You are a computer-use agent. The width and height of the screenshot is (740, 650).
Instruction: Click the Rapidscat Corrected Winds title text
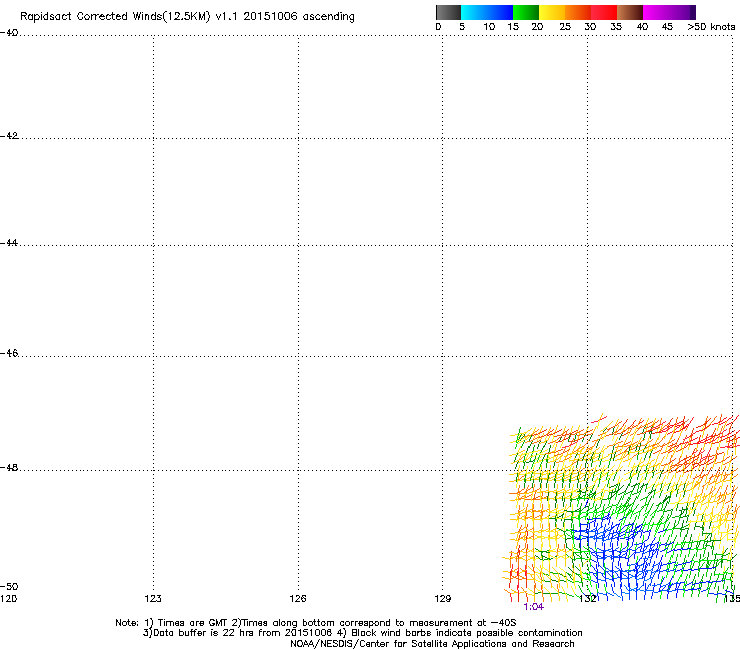point(187,17)
